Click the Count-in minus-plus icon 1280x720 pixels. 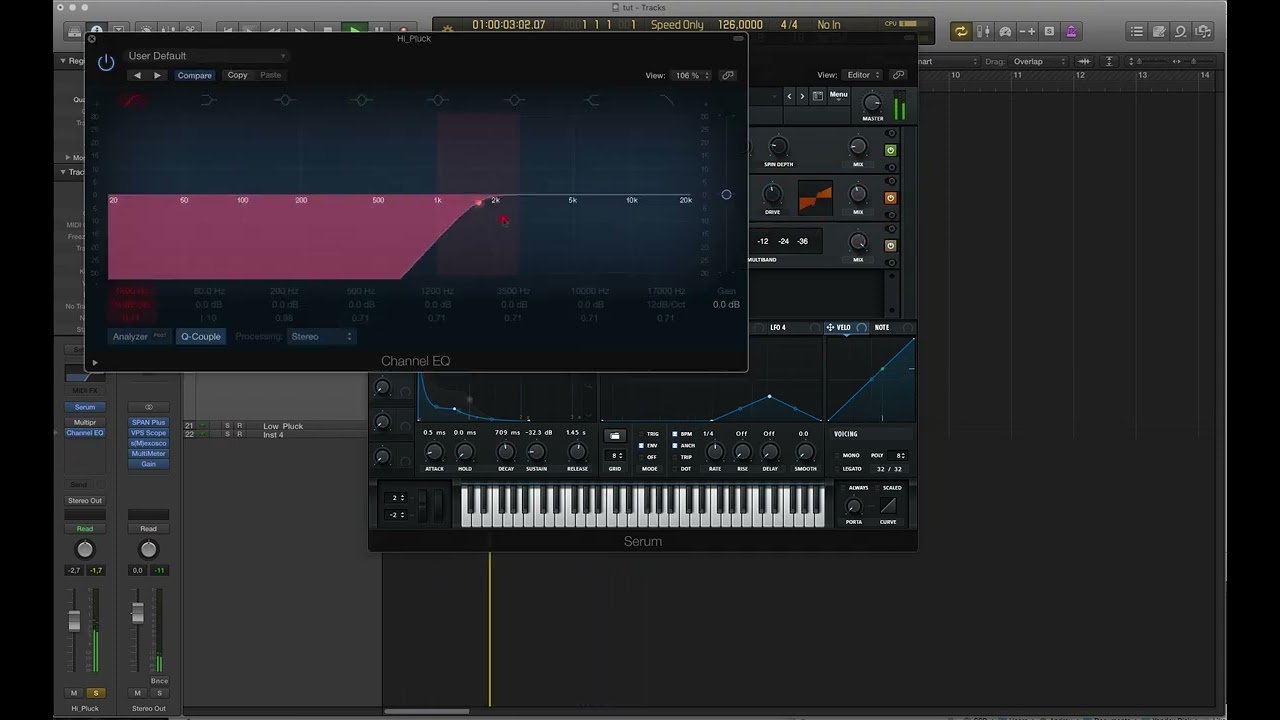click(1027, 31)
